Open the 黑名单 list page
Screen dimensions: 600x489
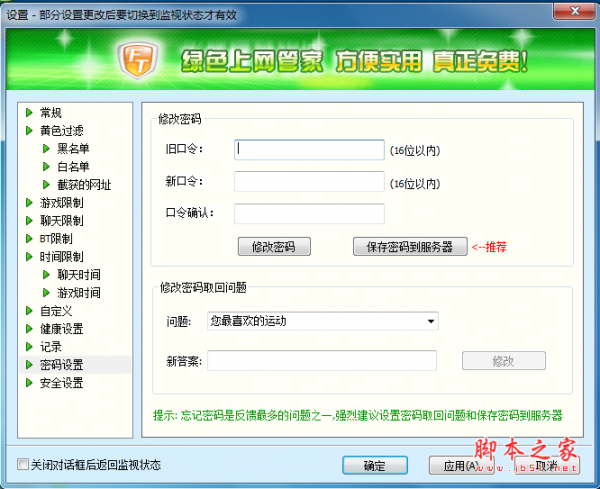click(x=73, y=148)
